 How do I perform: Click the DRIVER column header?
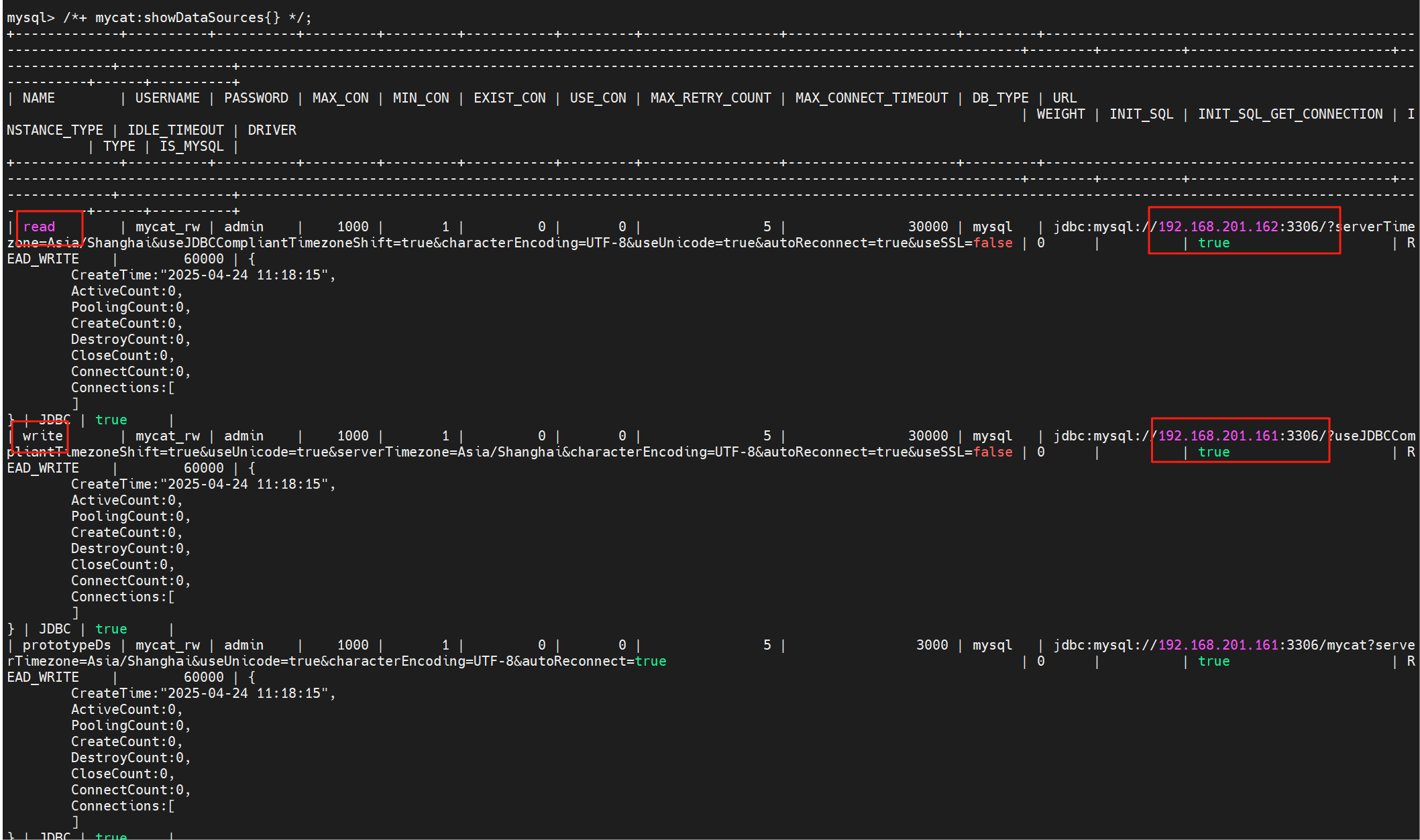coord(272,130)
